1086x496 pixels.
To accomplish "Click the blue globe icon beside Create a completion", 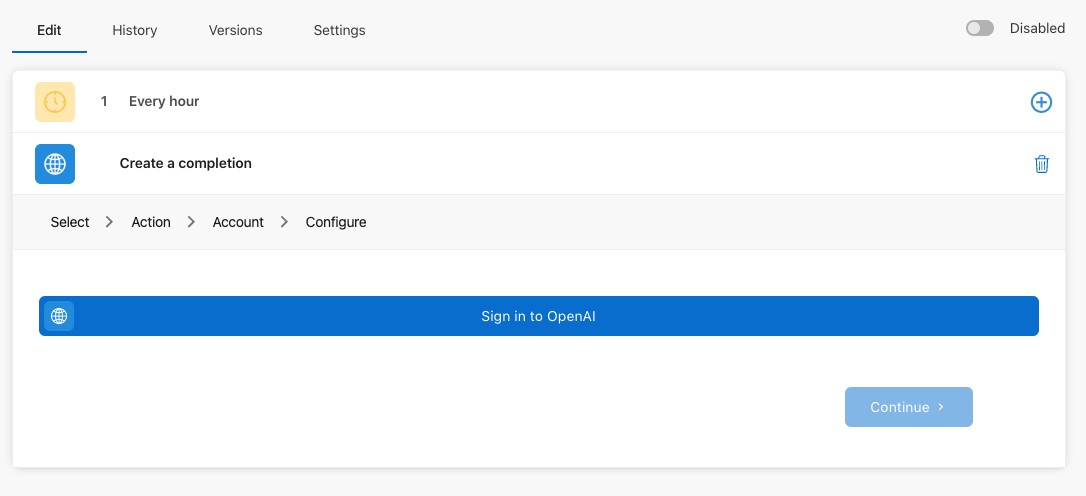I will tap(55, 164).
